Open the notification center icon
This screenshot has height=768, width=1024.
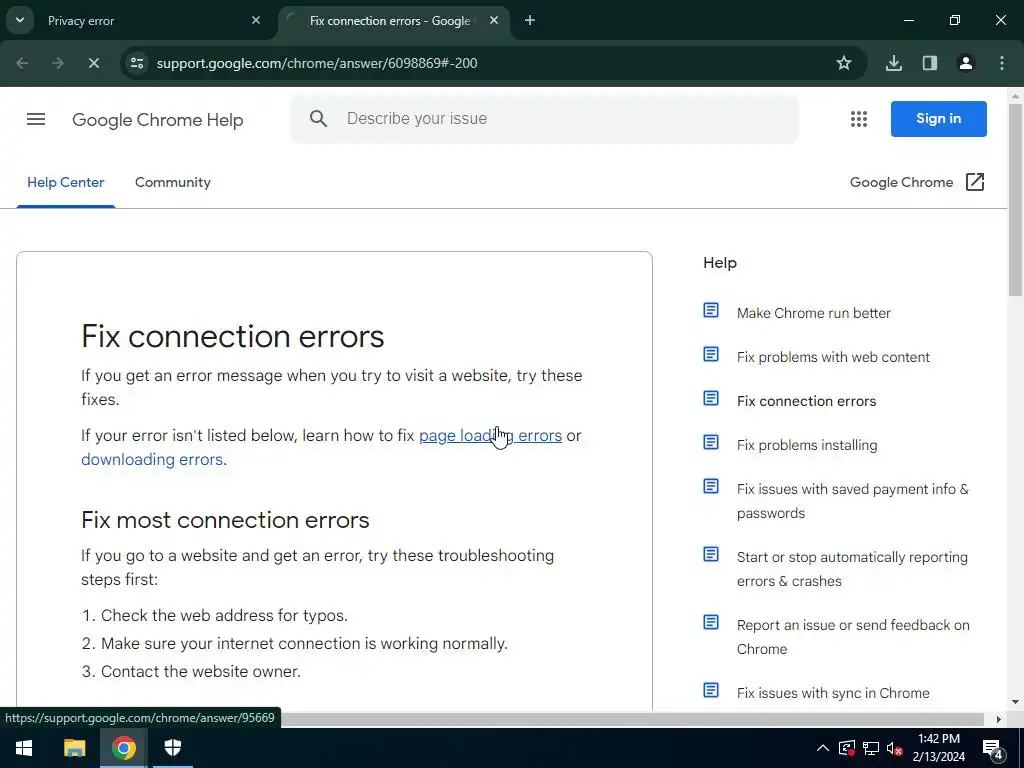[993, 748]
